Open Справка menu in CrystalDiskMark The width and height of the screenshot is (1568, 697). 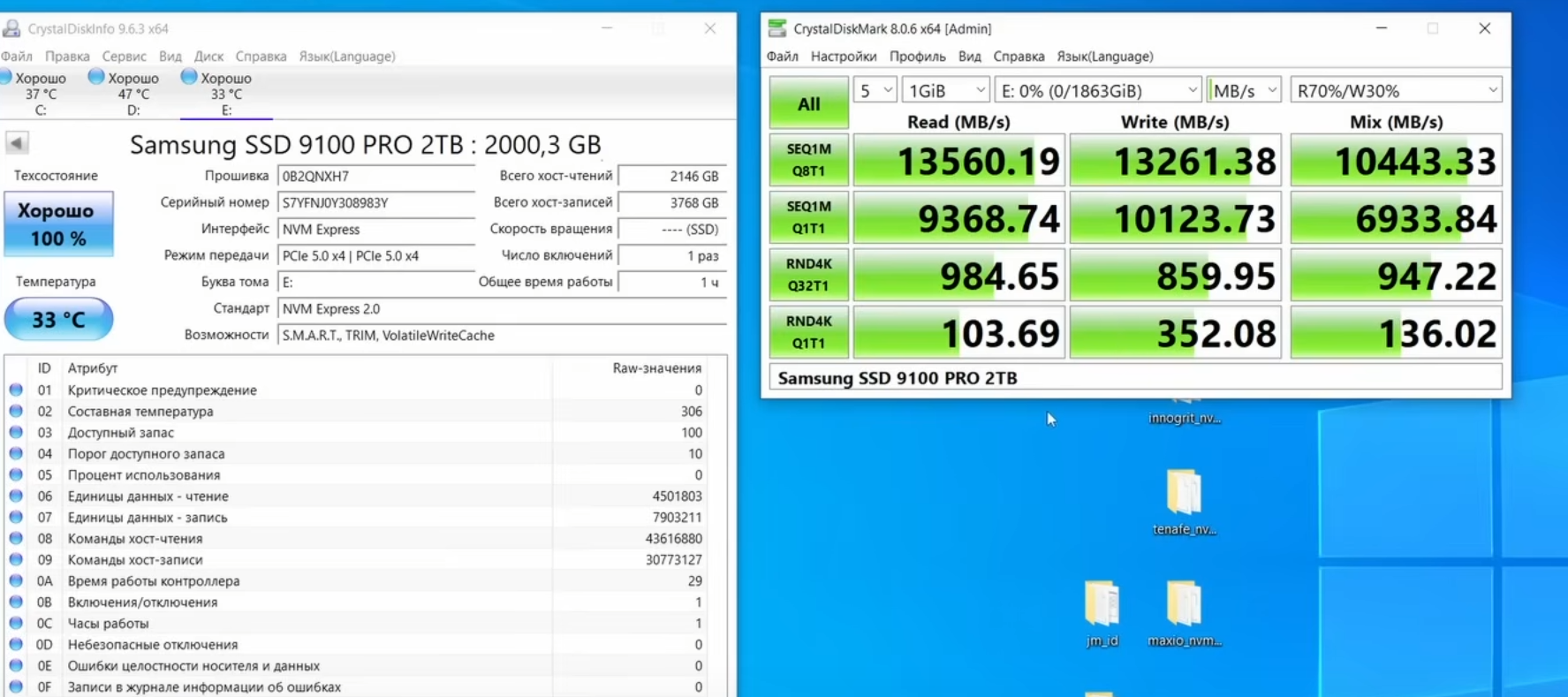click(1019, 56)
